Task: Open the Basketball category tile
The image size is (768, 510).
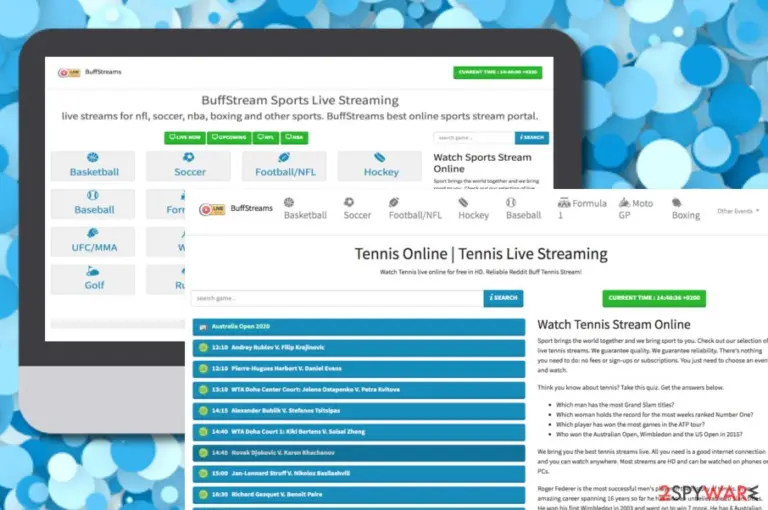Action: point(93,166)
